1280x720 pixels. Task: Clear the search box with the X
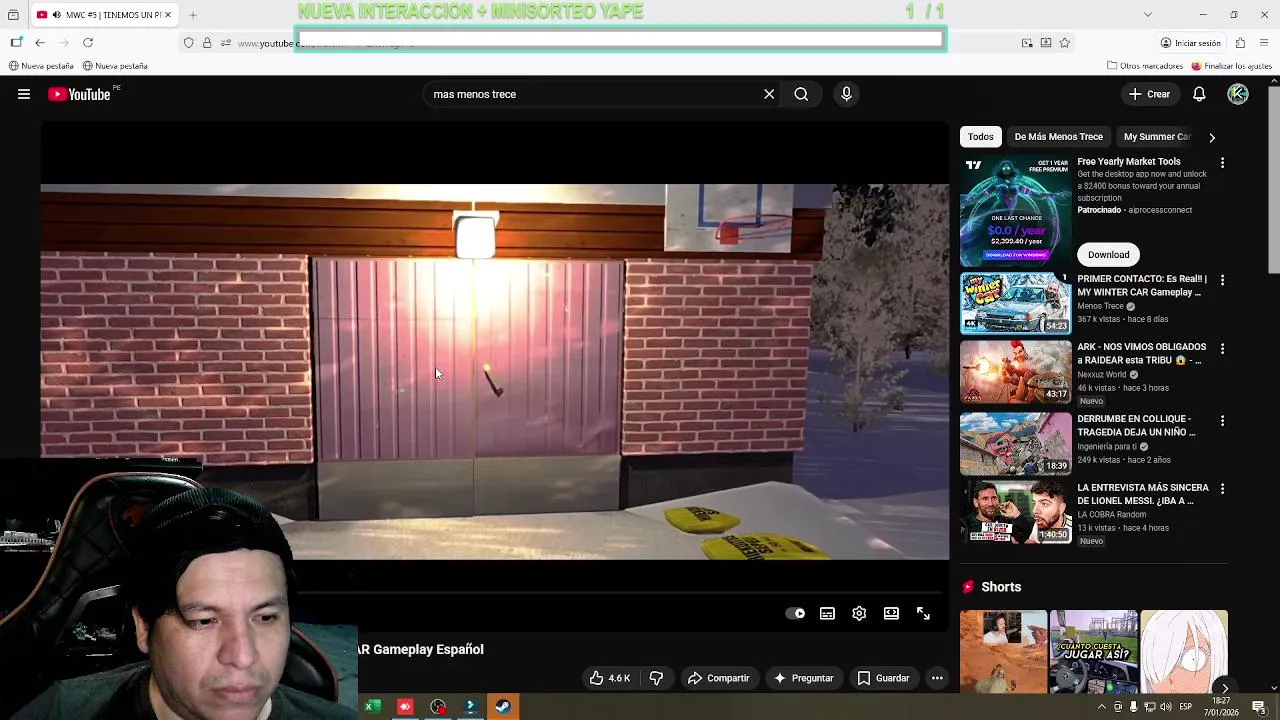[x=769, y=94]
